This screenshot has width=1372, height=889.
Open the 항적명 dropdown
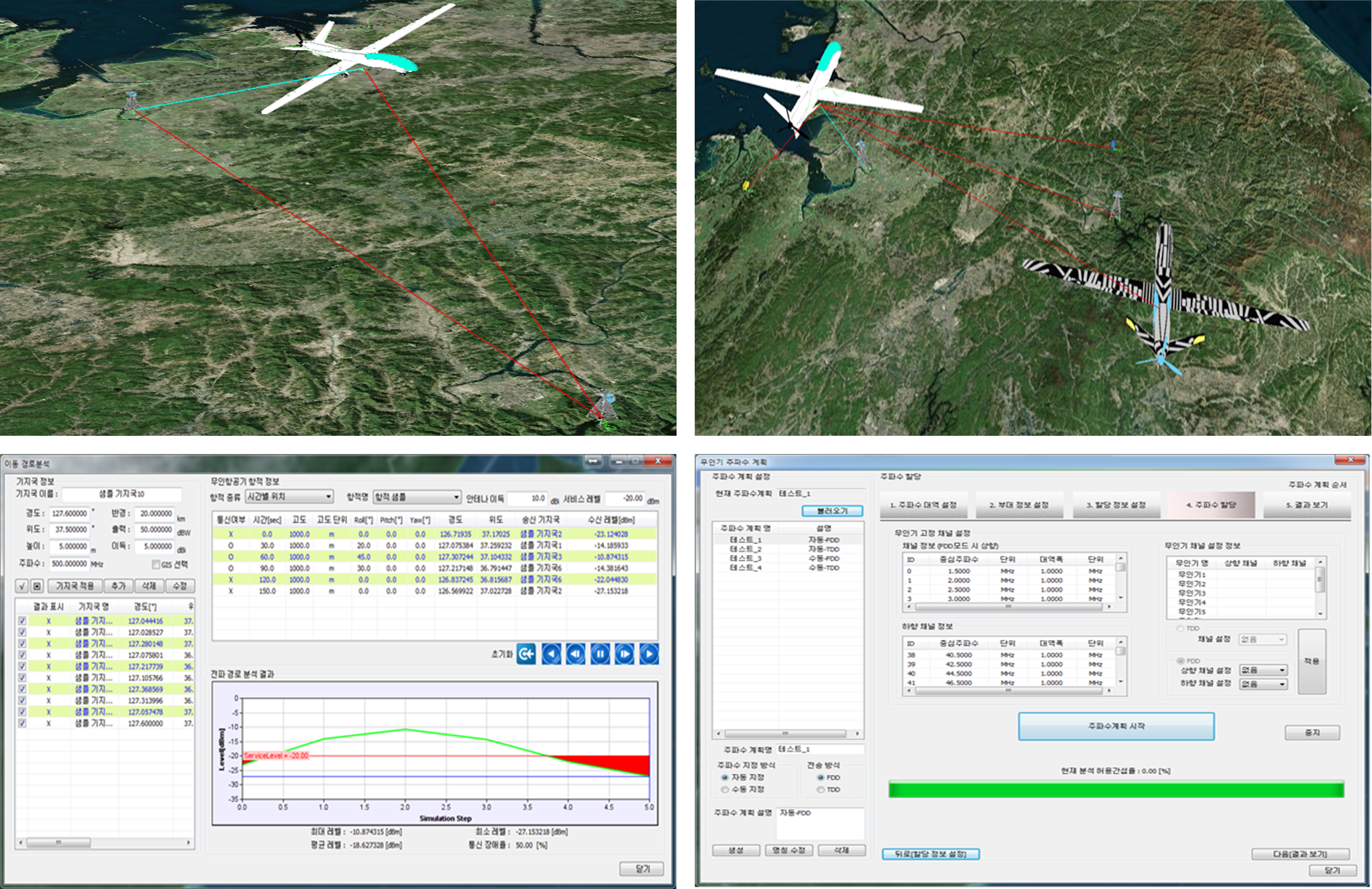417,497
